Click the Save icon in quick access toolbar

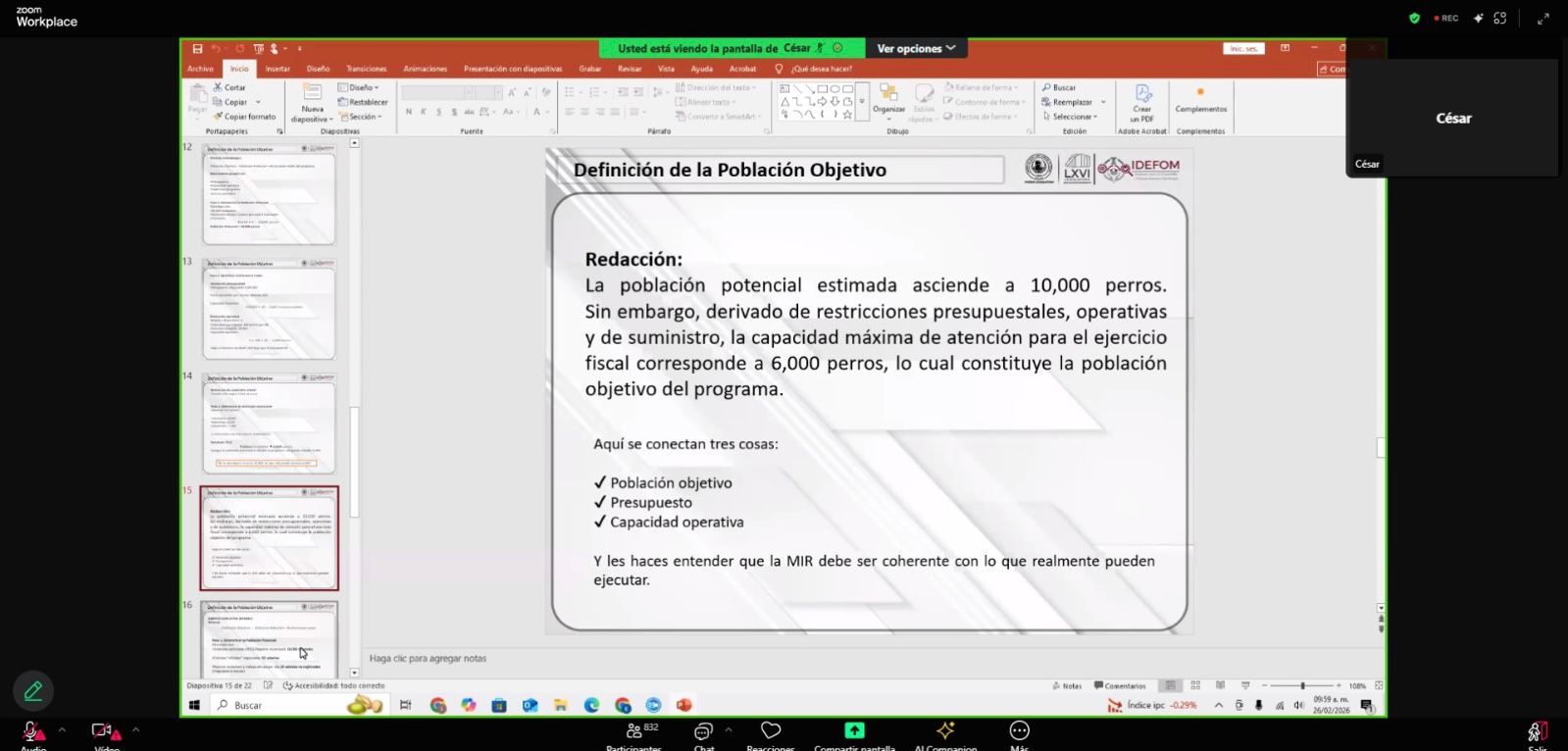[197, 48]
